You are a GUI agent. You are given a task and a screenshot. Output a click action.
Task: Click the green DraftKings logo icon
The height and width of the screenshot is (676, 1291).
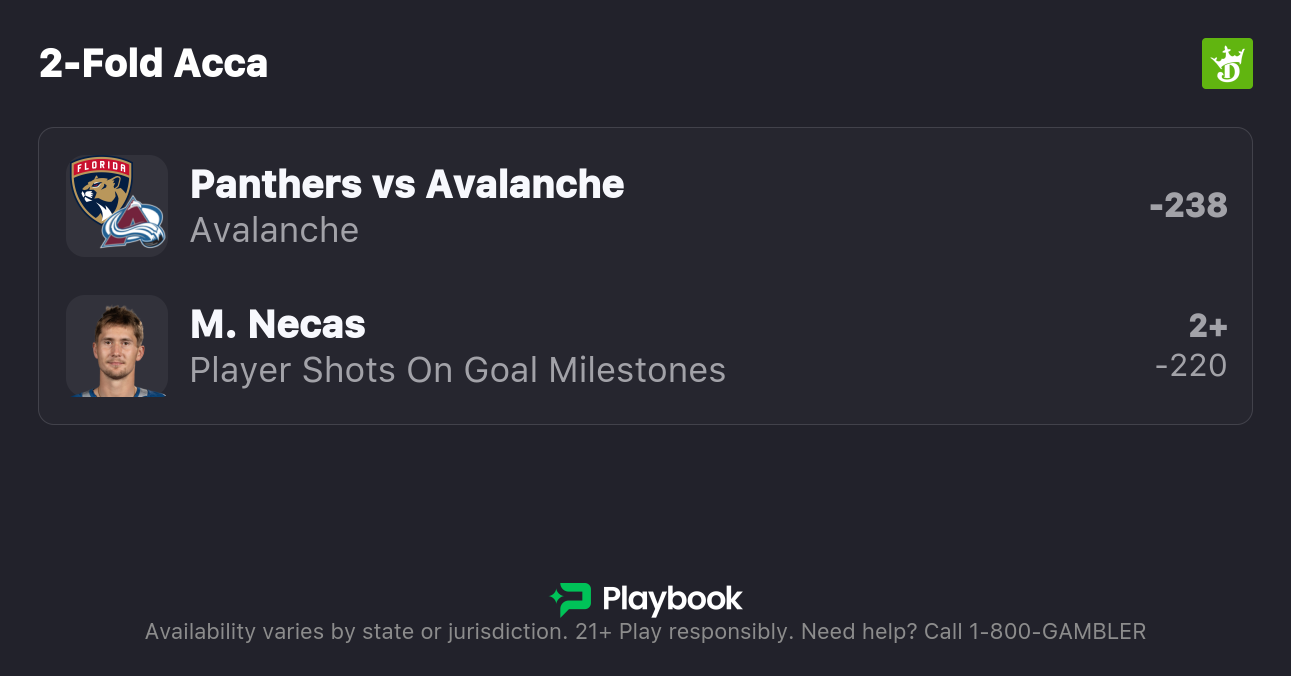[1227, 64]
